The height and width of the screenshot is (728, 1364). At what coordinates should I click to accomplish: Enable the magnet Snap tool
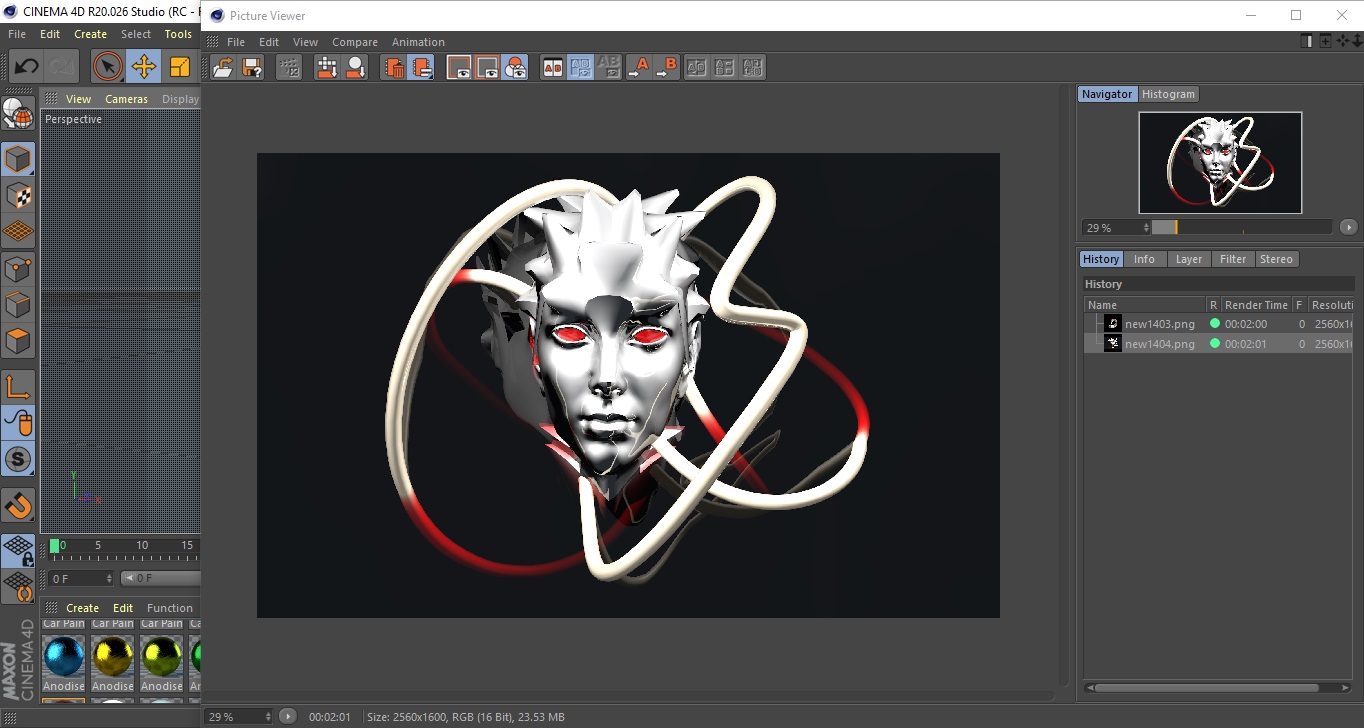18,505
